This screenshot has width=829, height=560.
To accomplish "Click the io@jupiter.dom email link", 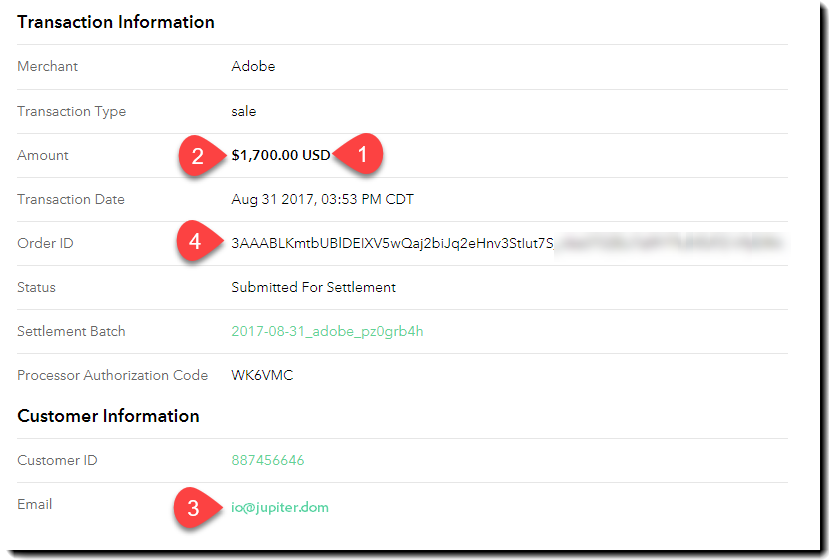I will coord(280,507).
